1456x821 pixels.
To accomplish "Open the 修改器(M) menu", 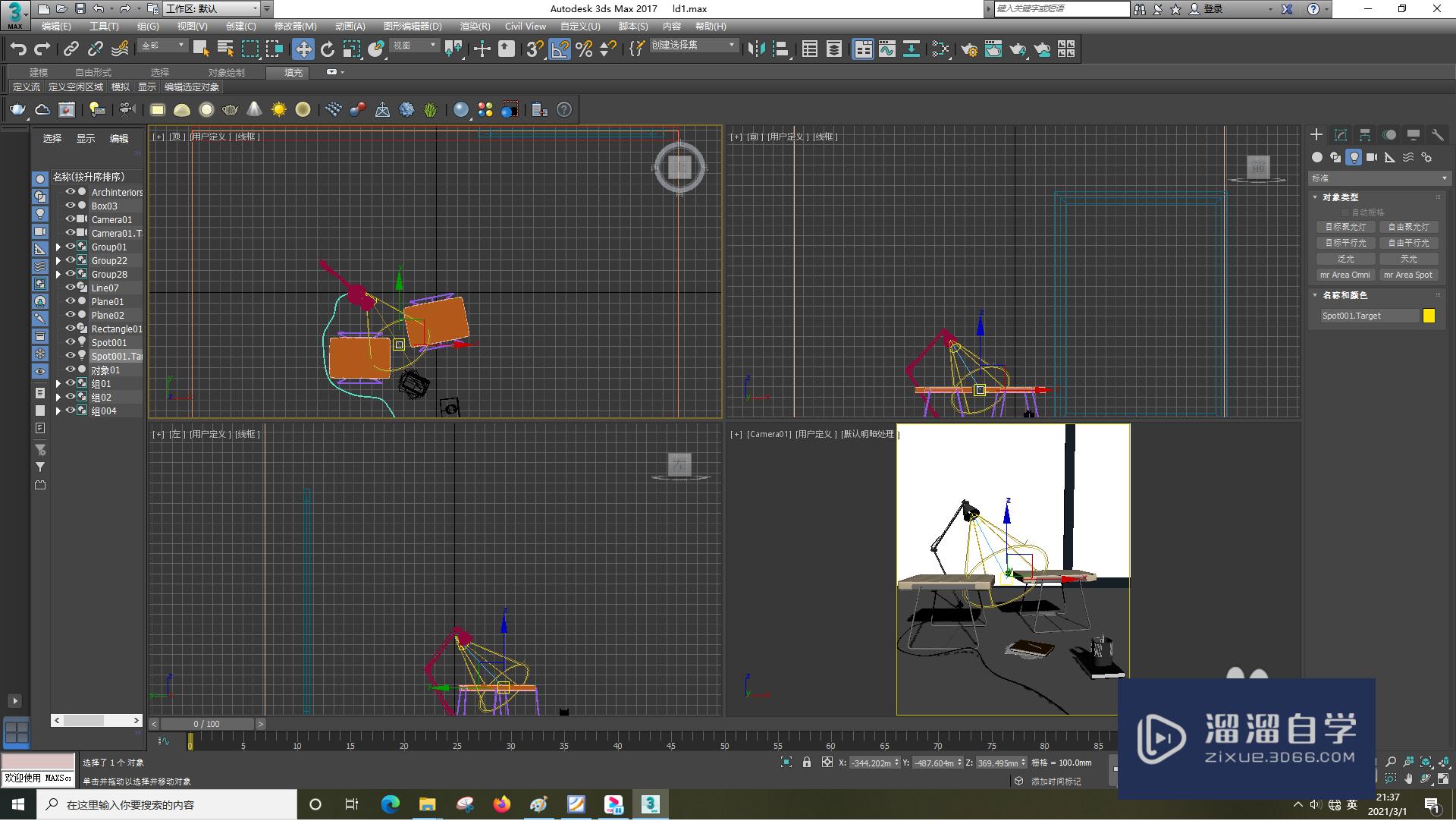I will click(x=296, y=27).
